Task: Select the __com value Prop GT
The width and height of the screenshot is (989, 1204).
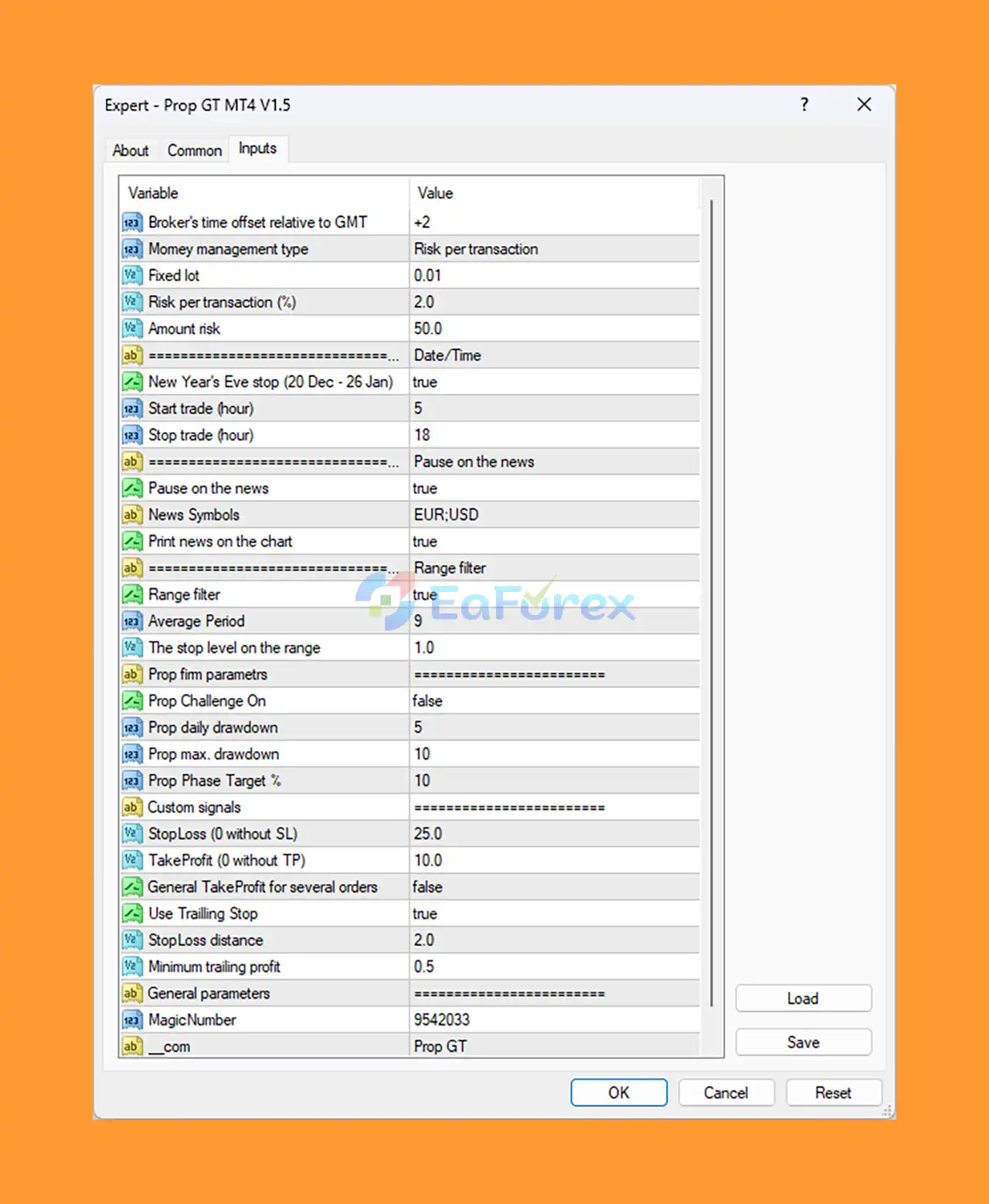Action: coord(555,1046)
